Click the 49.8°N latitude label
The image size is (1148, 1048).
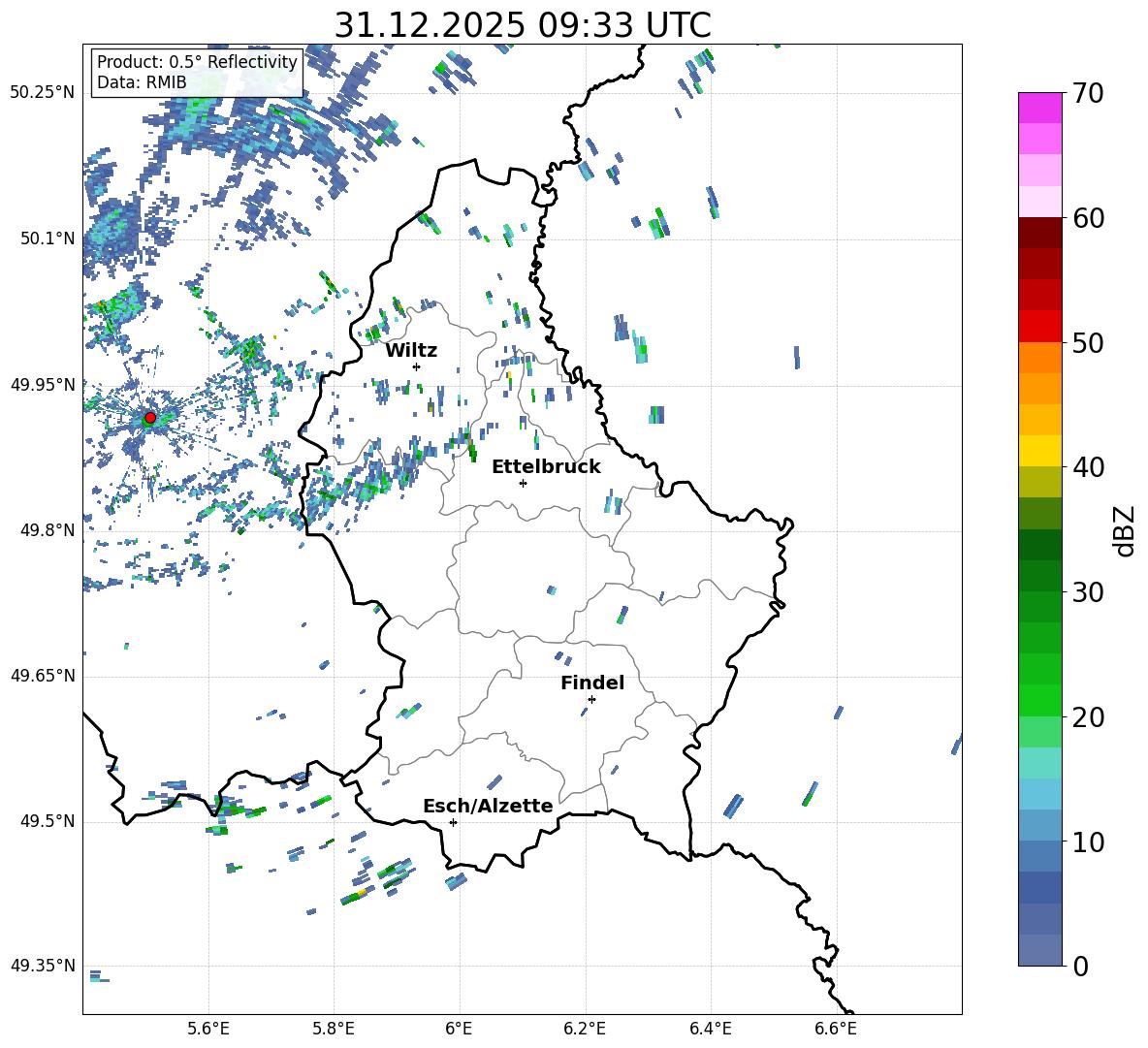48,530
